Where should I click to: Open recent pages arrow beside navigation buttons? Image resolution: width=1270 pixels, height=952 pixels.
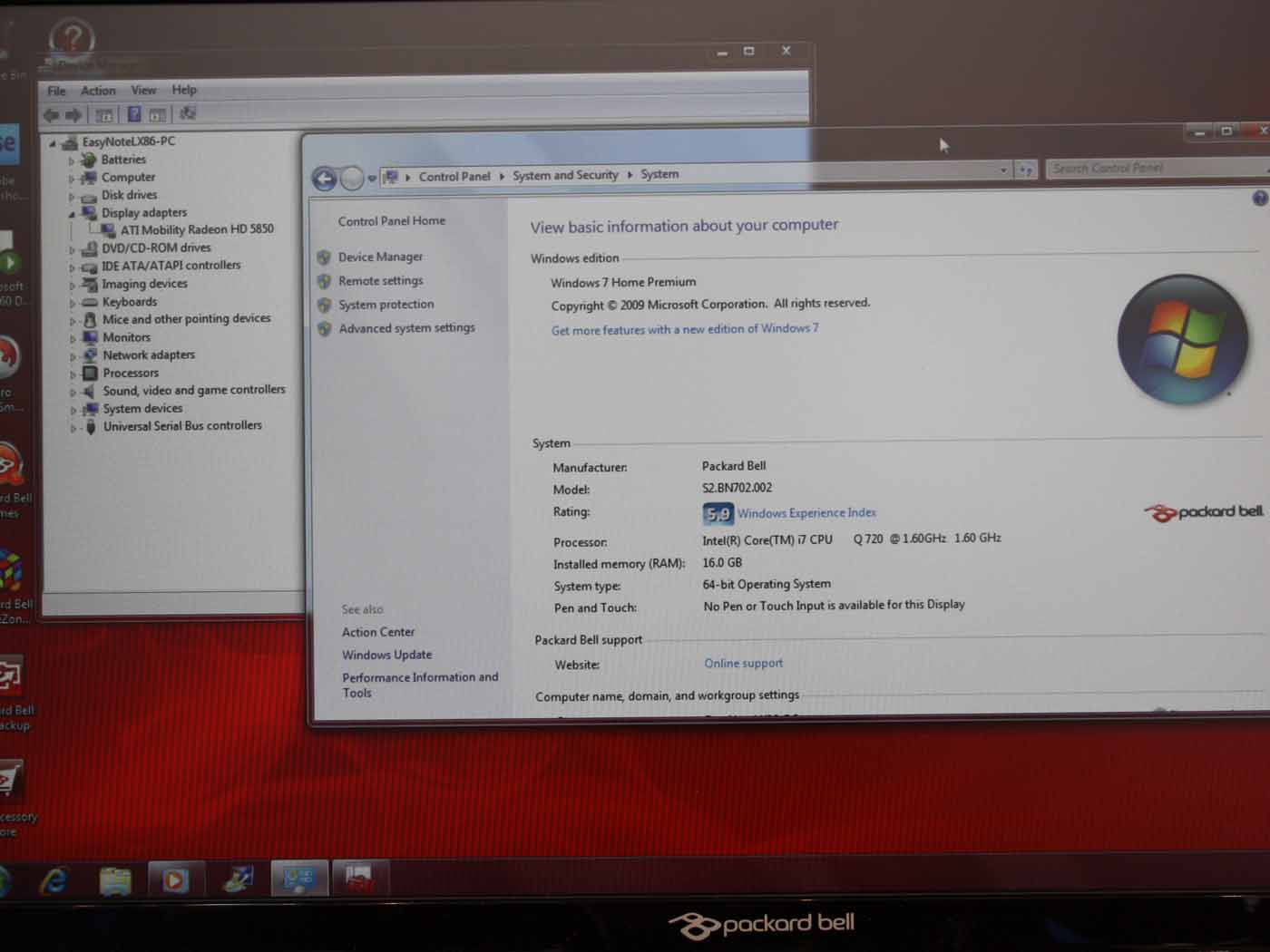tap(372, 179)
